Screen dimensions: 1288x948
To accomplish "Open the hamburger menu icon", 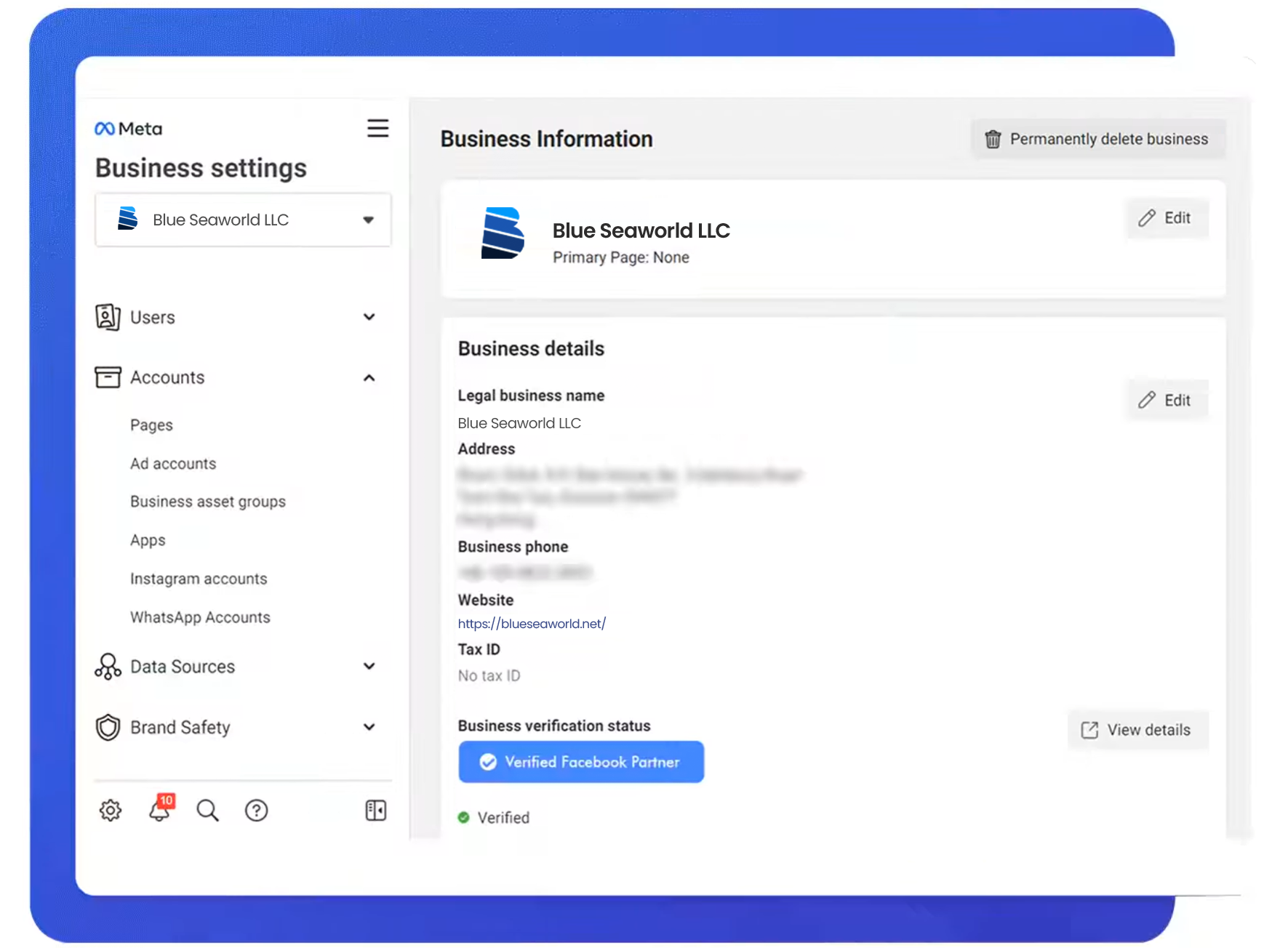I will tap(377, 128).
